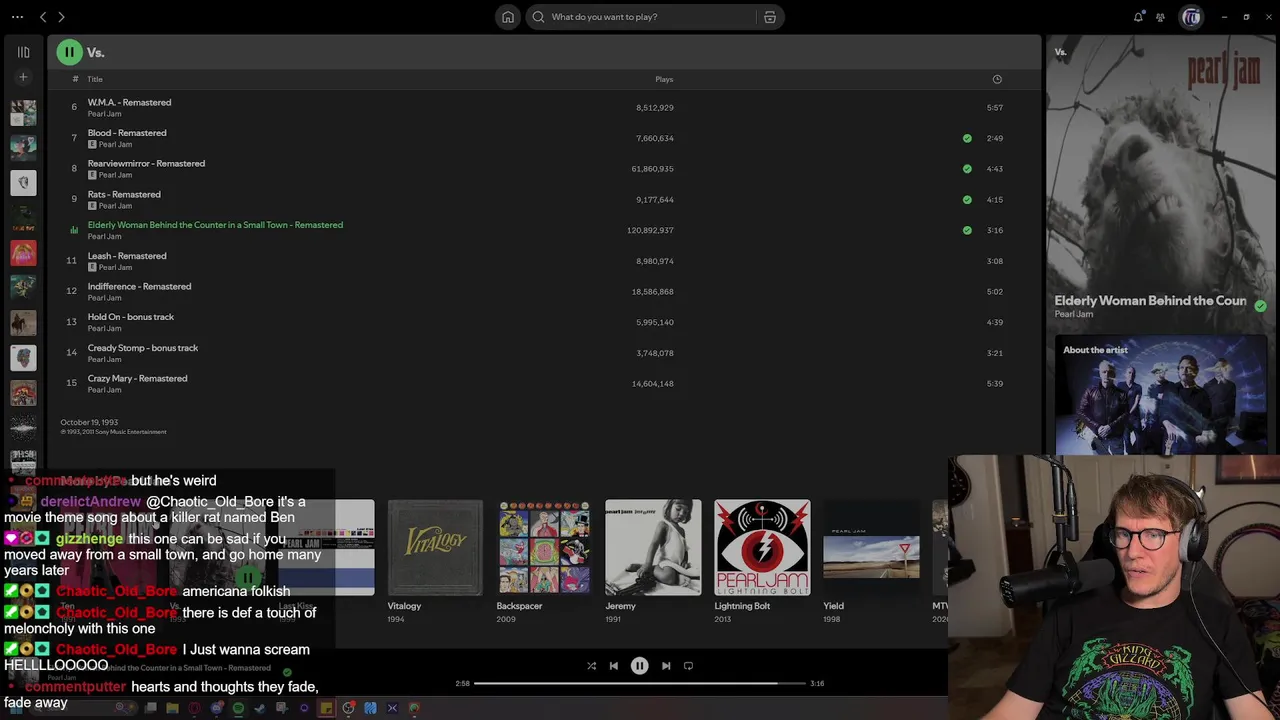Image resolution: width=1280 pixels, height=720 pixels.
Task: Remove Rats from Liked Songs
Action: (967, 199)
